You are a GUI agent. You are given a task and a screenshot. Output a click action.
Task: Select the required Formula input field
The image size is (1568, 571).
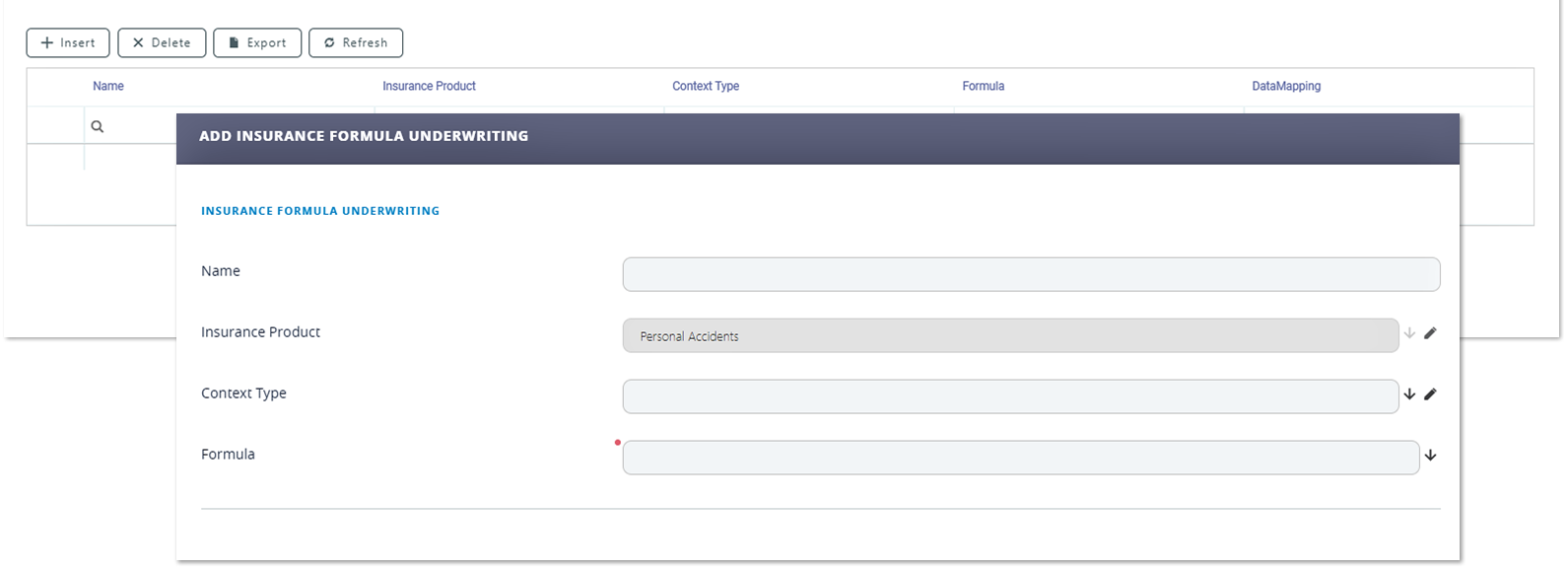(1020, 458)
